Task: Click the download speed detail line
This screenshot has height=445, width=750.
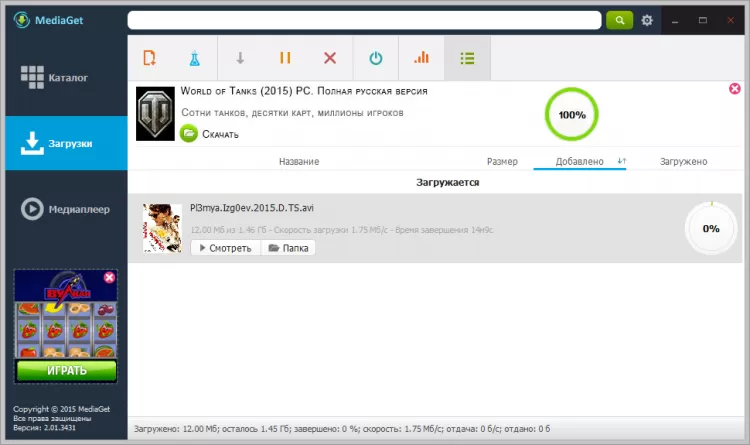Action: [x=342, y=230]
